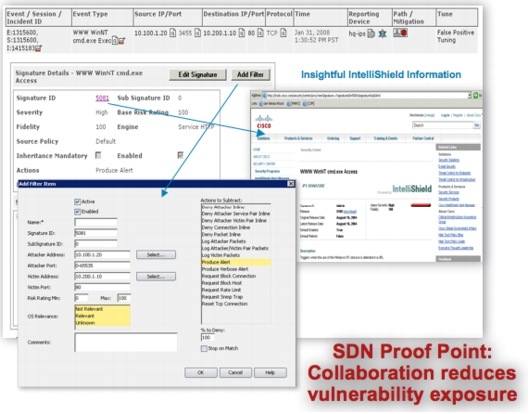Image resolution: width=529 pixels, height=414 pixels.
Task: Click Go button beside Cisco Search field
Action: pyautogui.click(x=477, y=125)
